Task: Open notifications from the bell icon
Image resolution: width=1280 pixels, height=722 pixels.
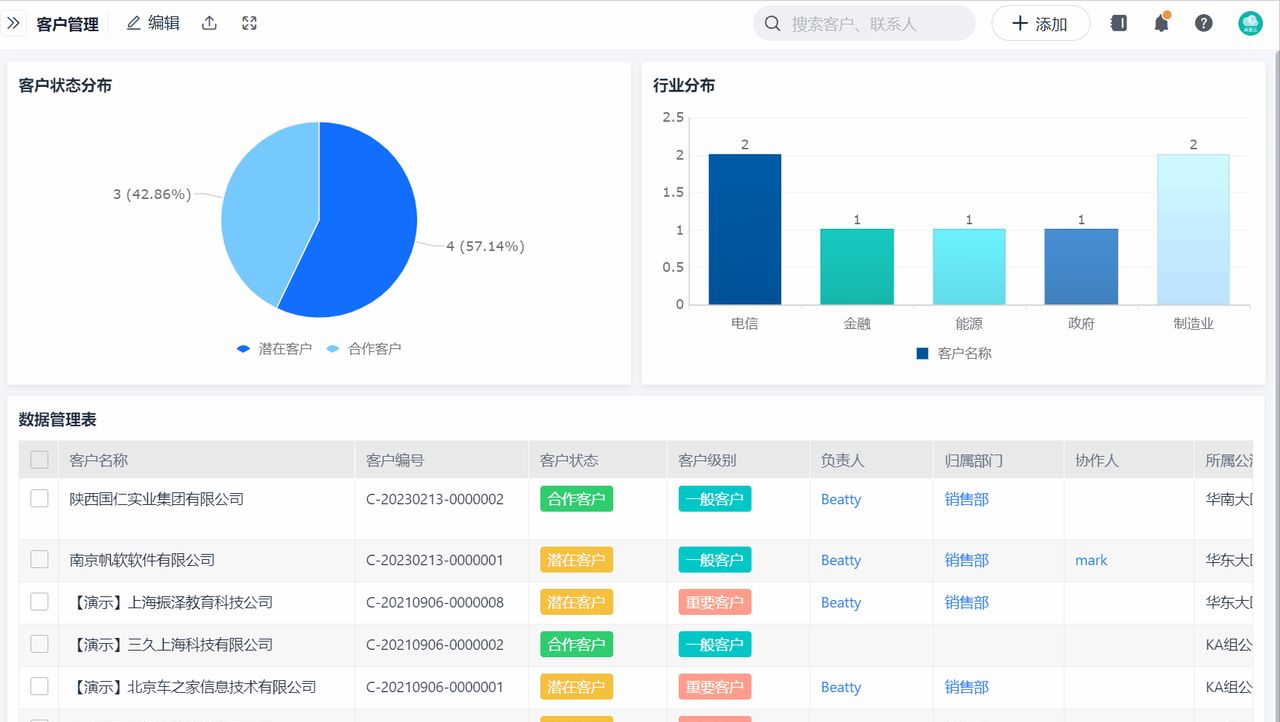Action: coord(1160,22)
